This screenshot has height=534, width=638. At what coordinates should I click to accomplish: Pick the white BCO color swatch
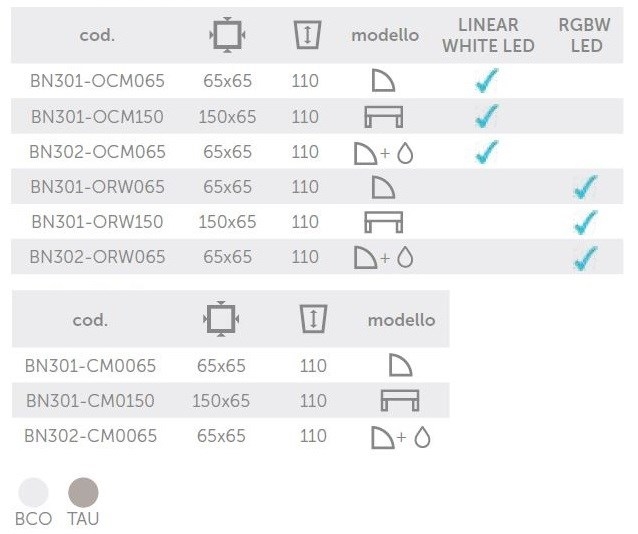(33, 492)
